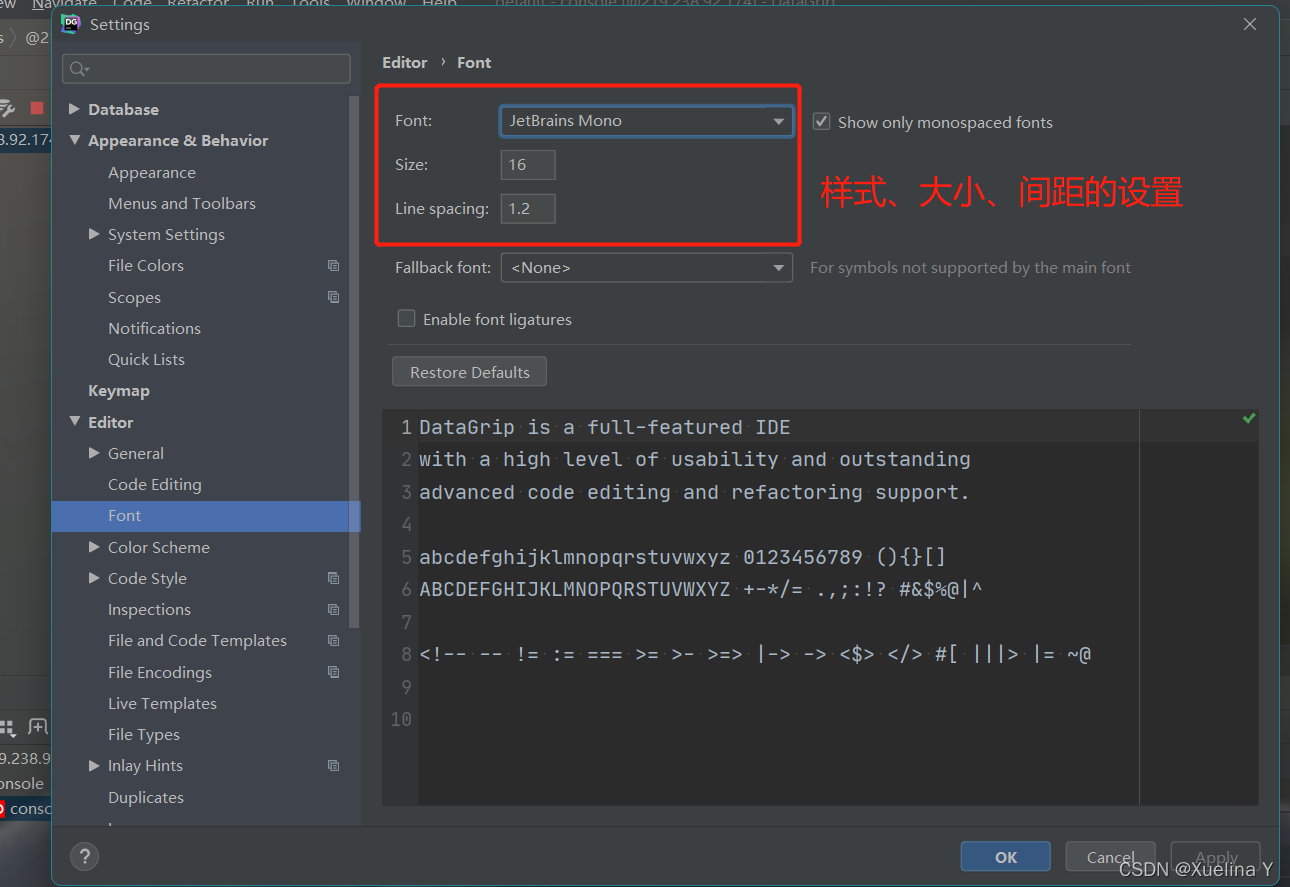Viewport: 1290px width, 887px height.
Task: Expand the Database settings node
Action: (x=74, y=109)
